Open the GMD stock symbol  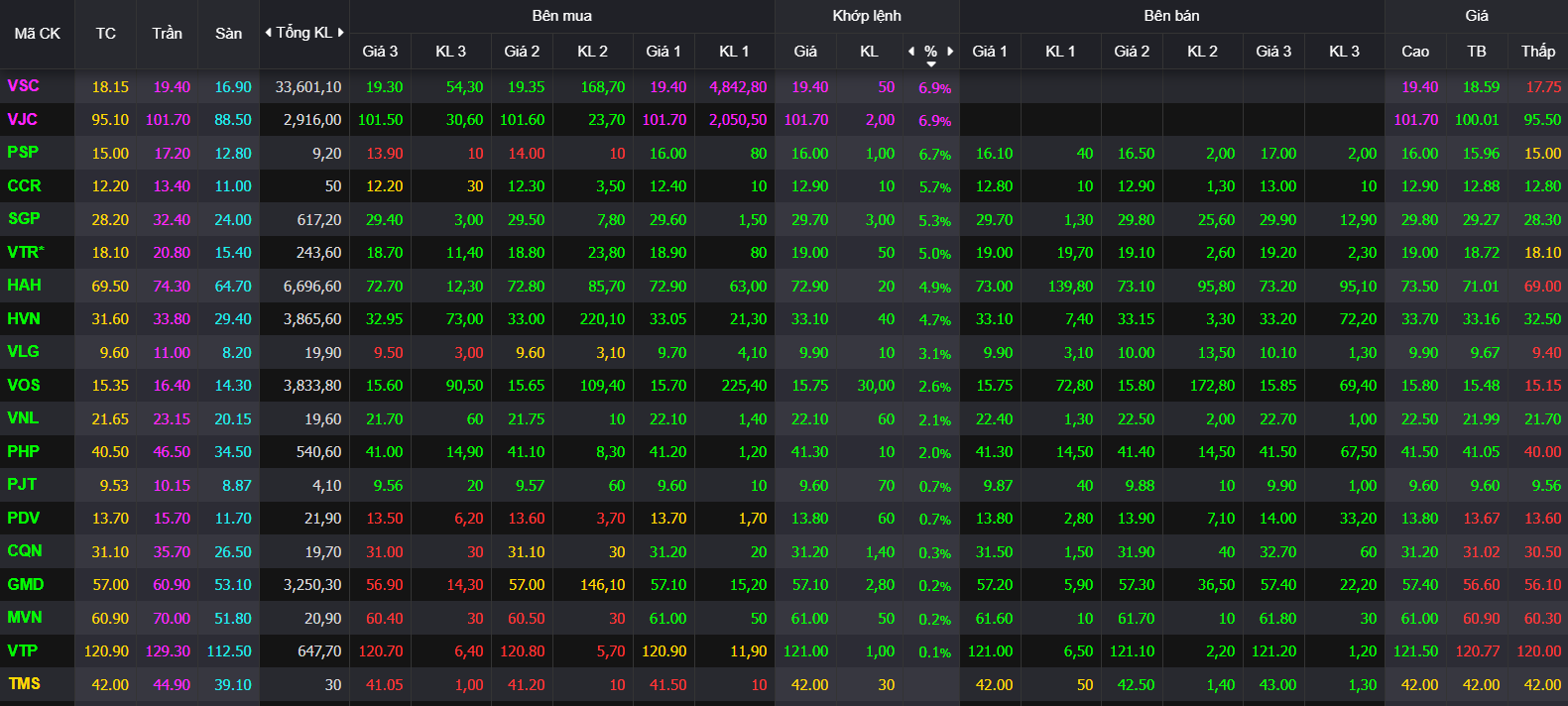26,585
